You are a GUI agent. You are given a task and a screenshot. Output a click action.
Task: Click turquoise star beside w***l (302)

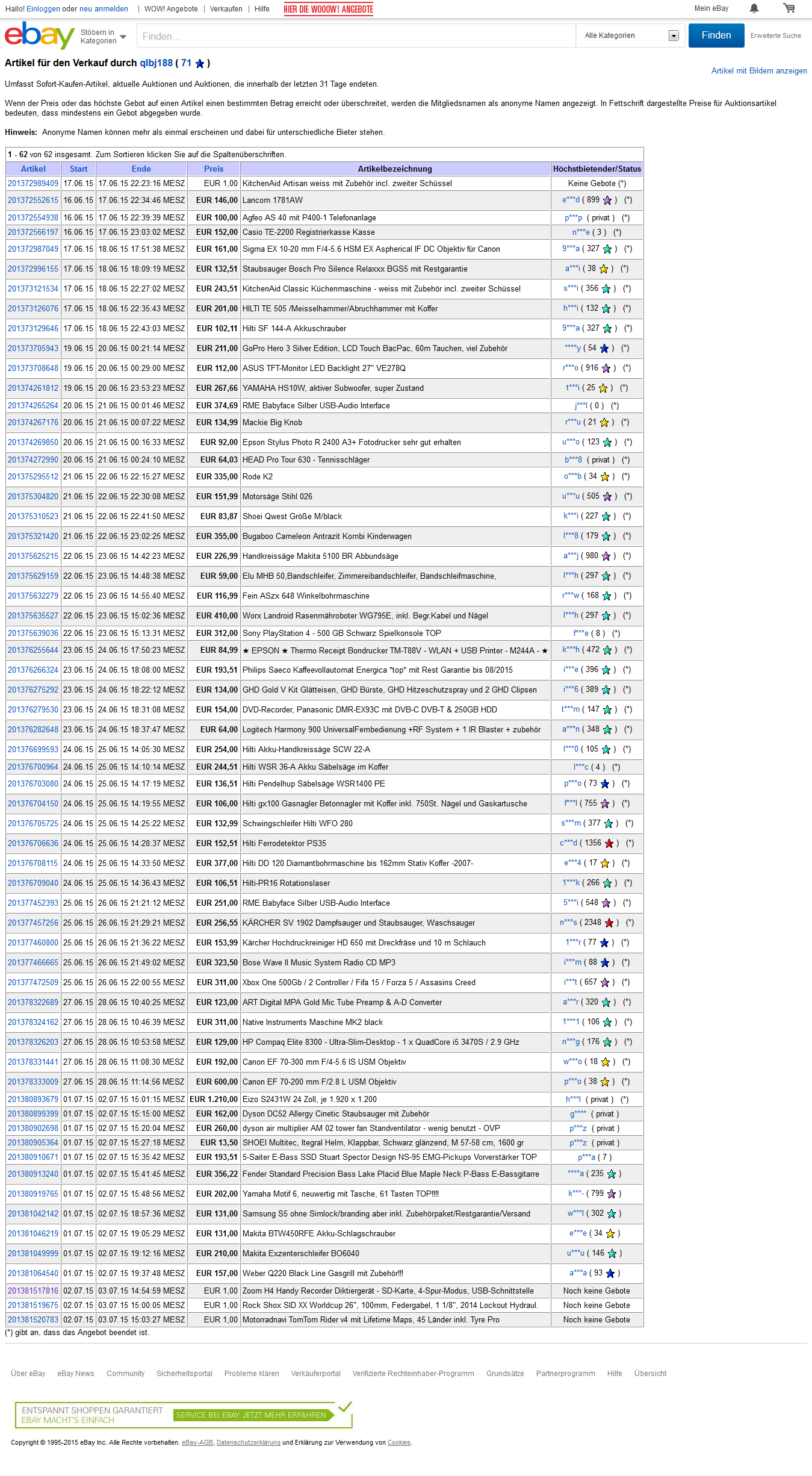[612, 1214]
